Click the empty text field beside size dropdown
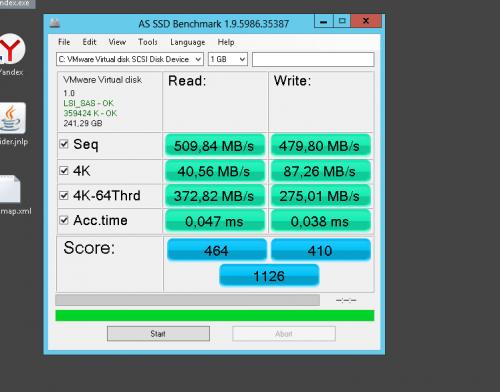The image size is (500, 392). pos(313,59)
